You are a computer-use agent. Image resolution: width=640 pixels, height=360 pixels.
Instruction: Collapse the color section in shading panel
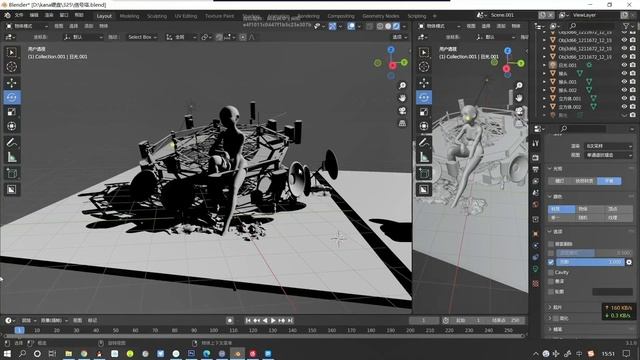click(x=550, y=197)
